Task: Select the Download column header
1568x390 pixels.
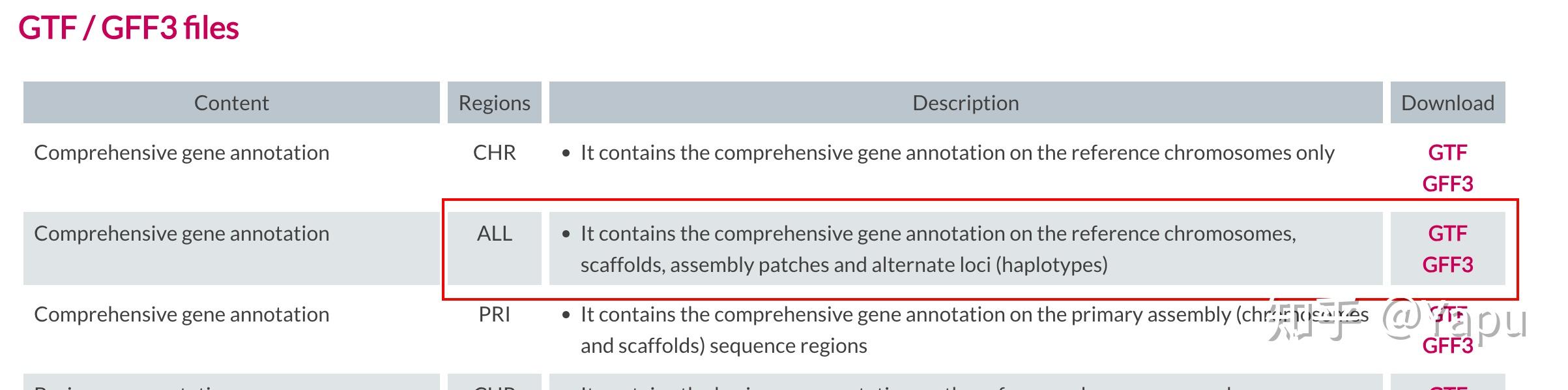Action: (x=1447, y=102)
